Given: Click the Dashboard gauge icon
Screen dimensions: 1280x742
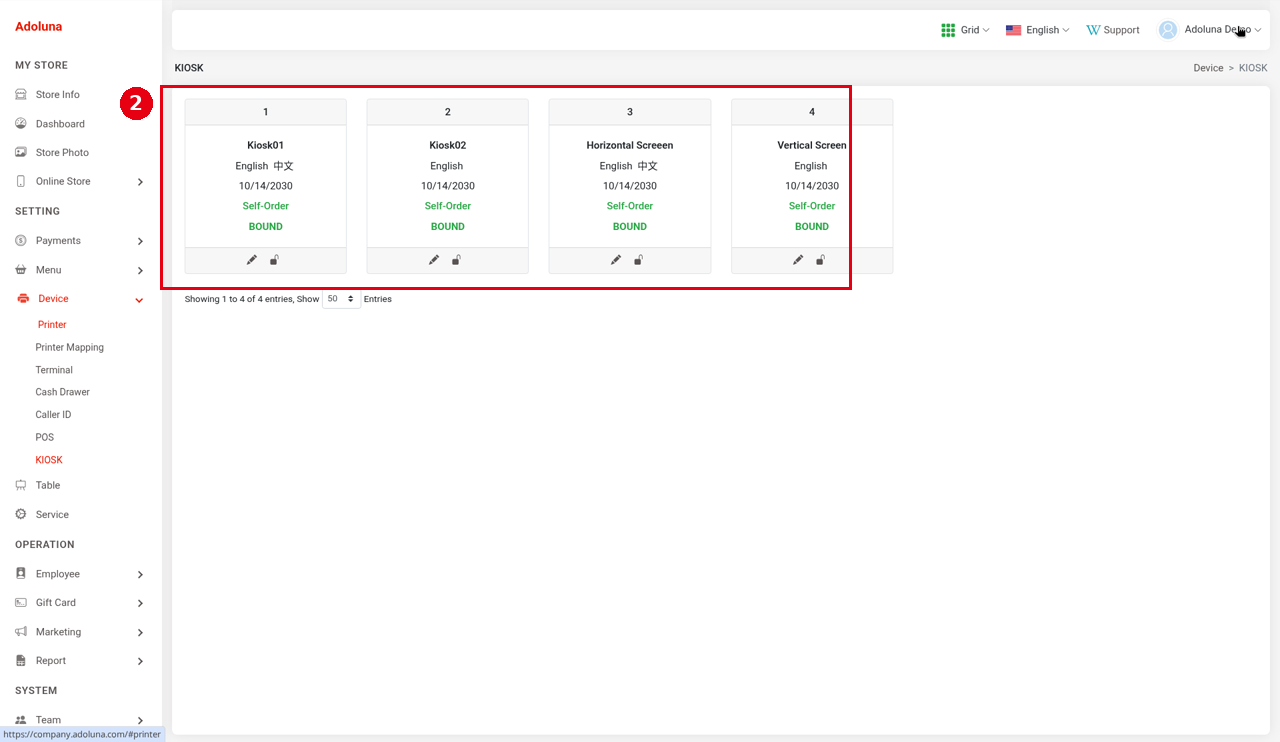Looking at the screenshot, I should (21, 124).
